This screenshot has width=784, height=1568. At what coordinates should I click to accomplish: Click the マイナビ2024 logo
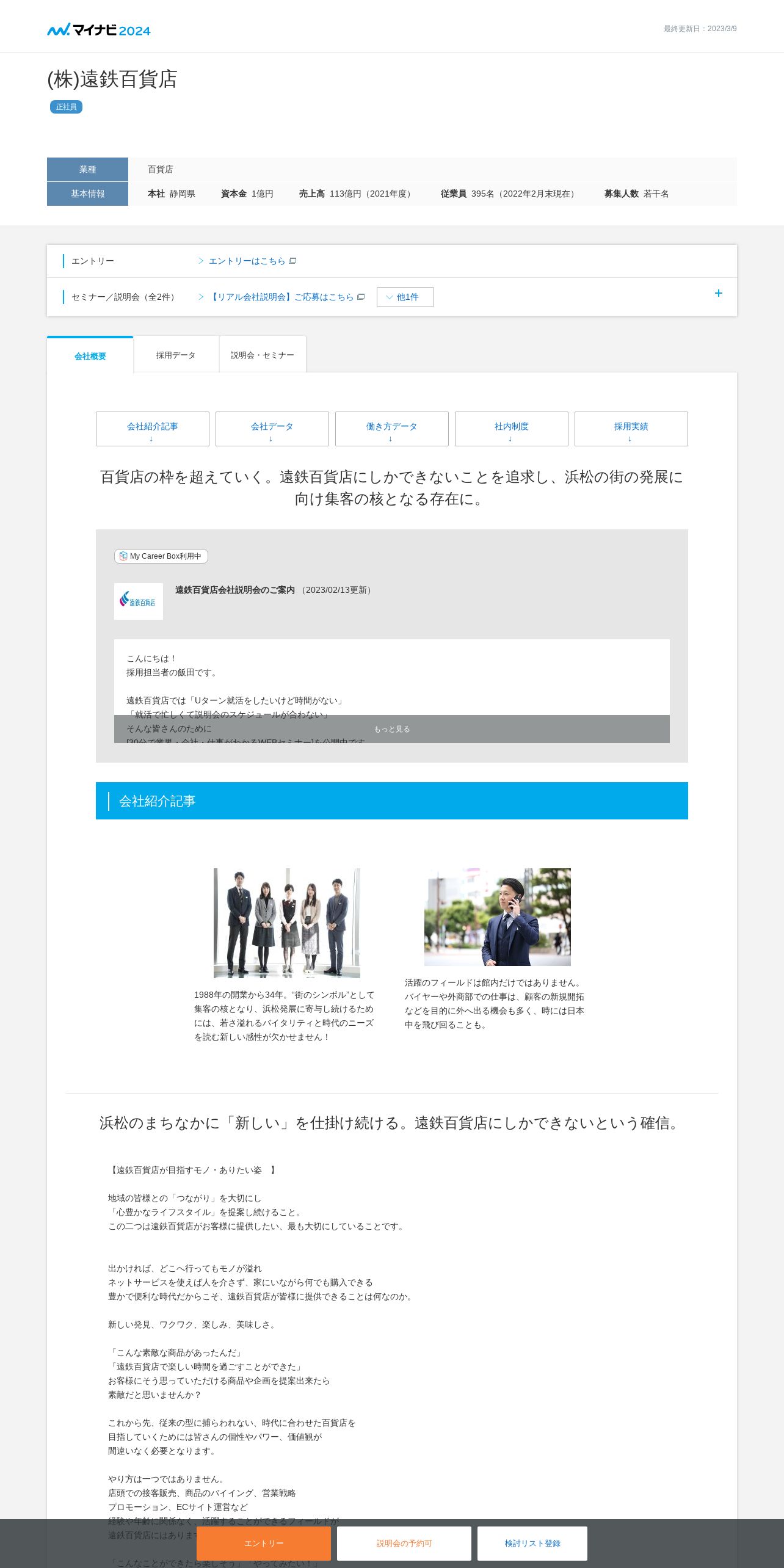(99, 30)
